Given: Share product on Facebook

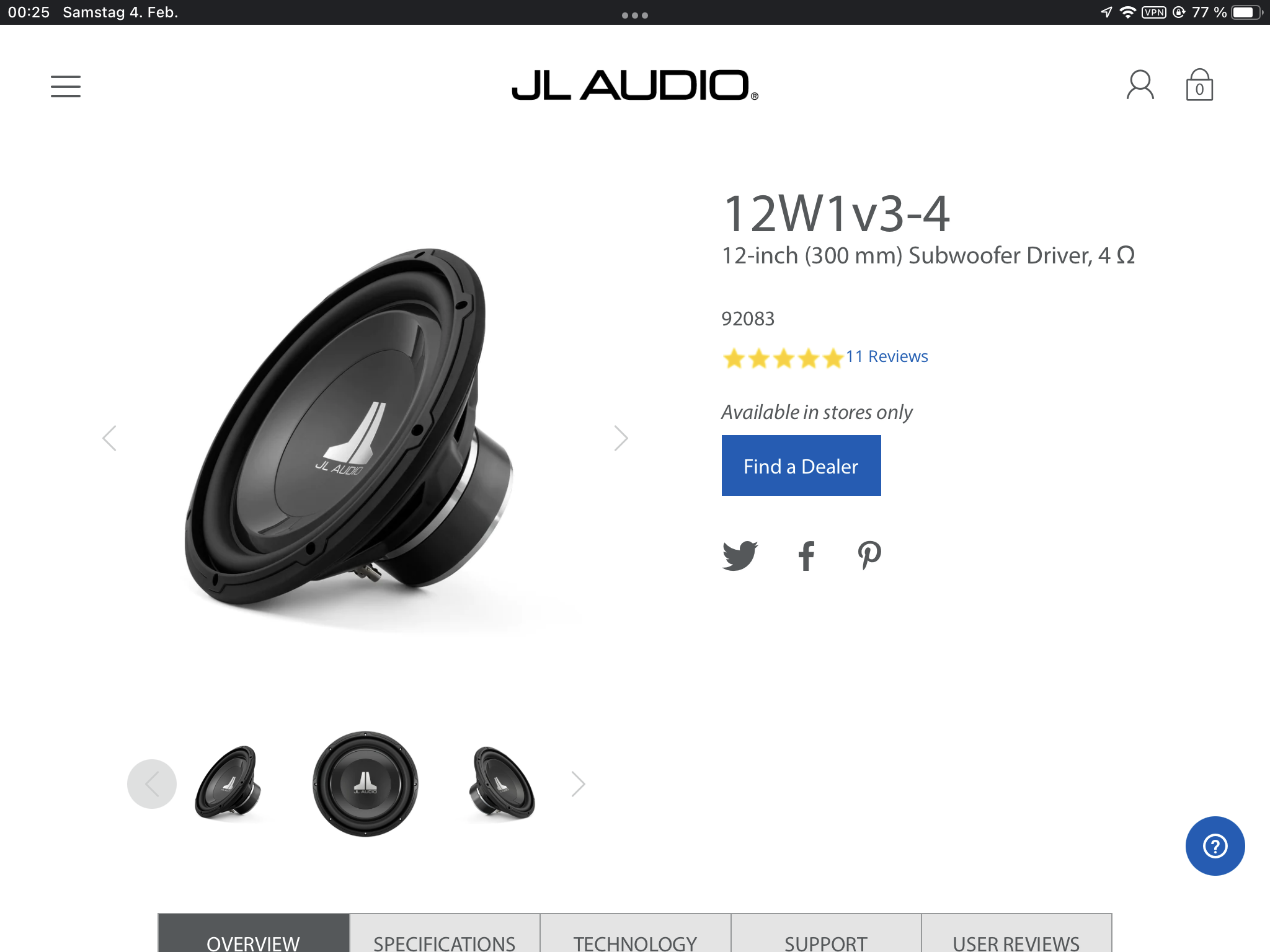Looking at the screenshot, I should coord(806,556).
